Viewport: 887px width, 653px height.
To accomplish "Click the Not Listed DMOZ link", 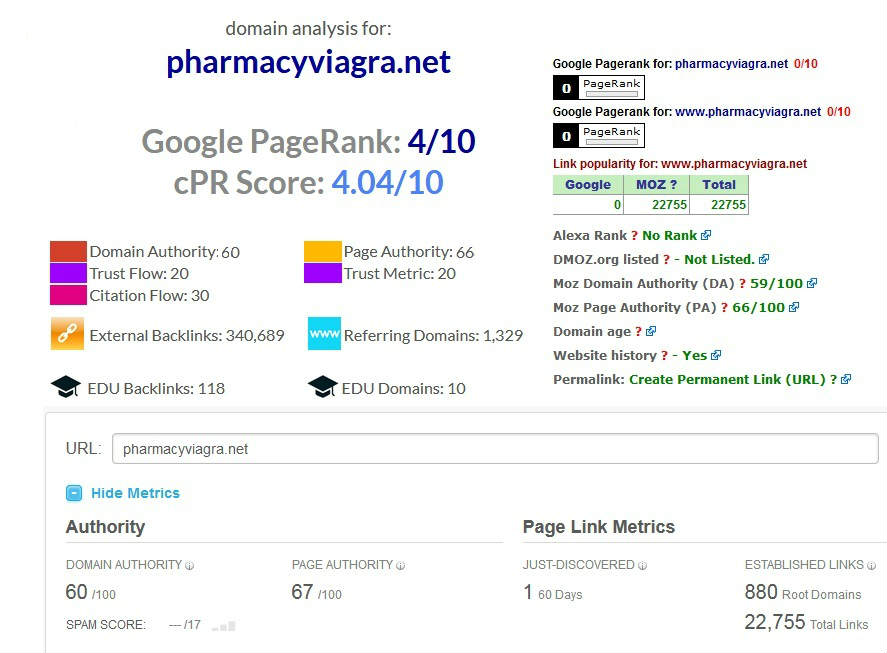I will coord(719,259).
